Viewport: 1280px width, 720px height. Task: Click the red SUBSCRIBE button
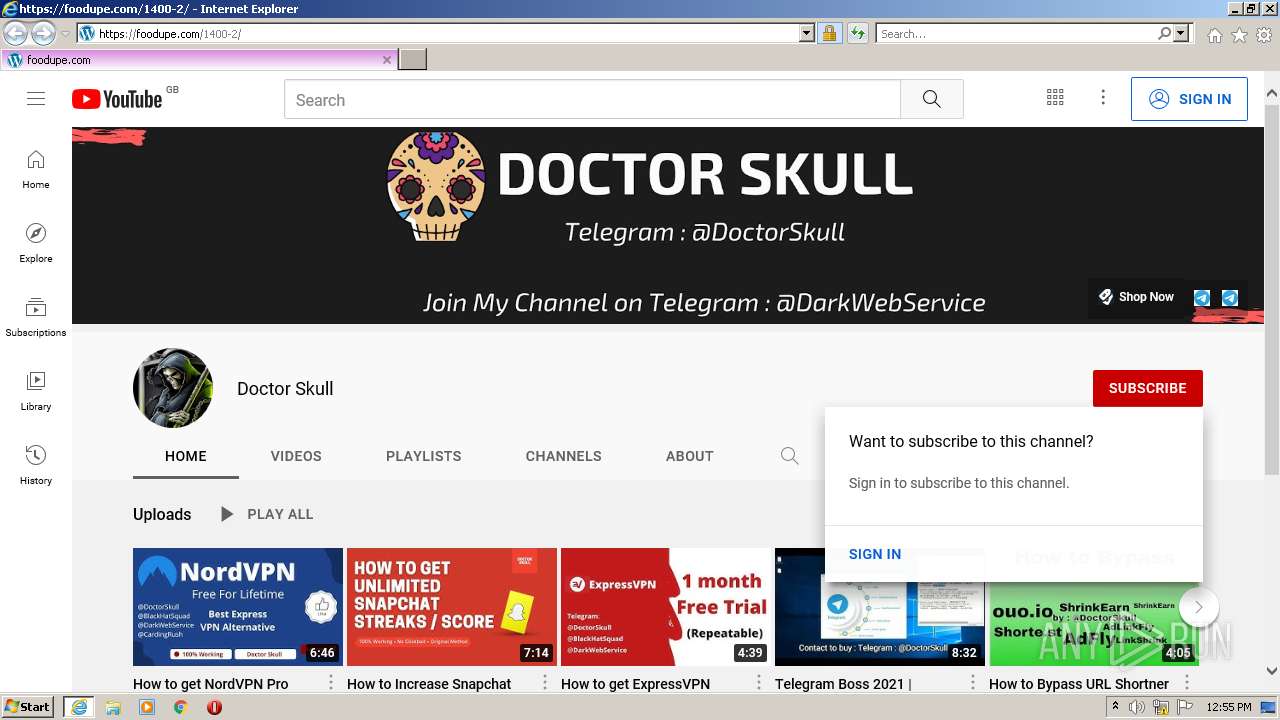click(x=1148, y=388)
